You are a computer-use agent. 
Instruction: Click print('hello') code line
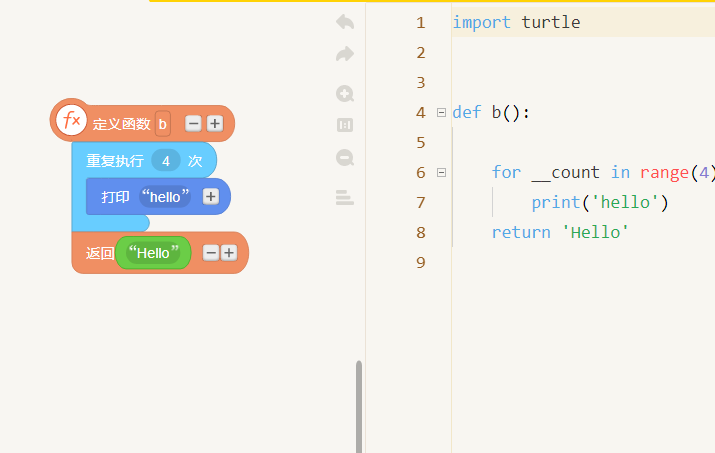pyautogui.click(x=600, y=202)
